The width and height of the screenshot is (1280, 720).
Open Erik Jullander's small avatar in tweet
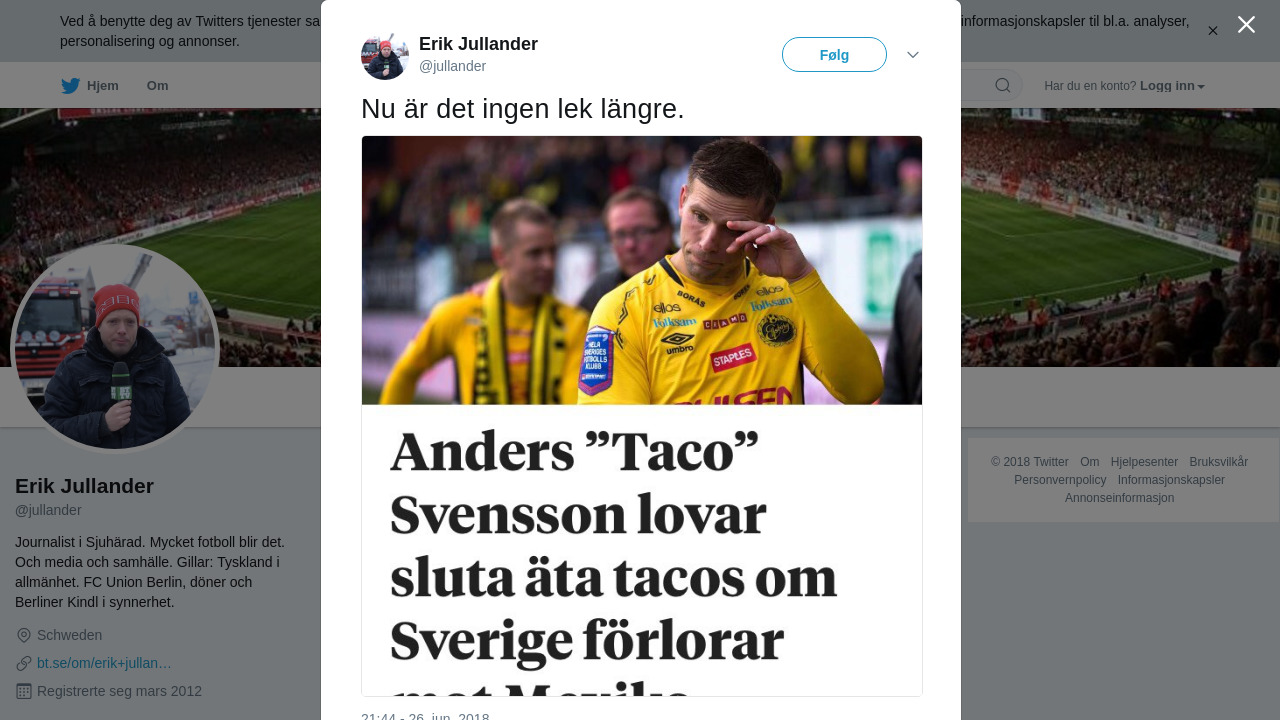(x=385, y=56)
